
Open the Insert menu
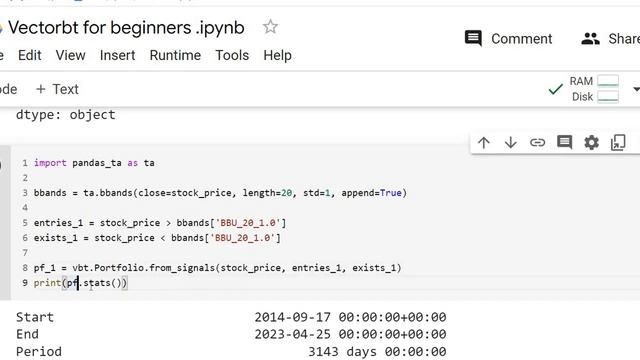(x=118, y=55)
